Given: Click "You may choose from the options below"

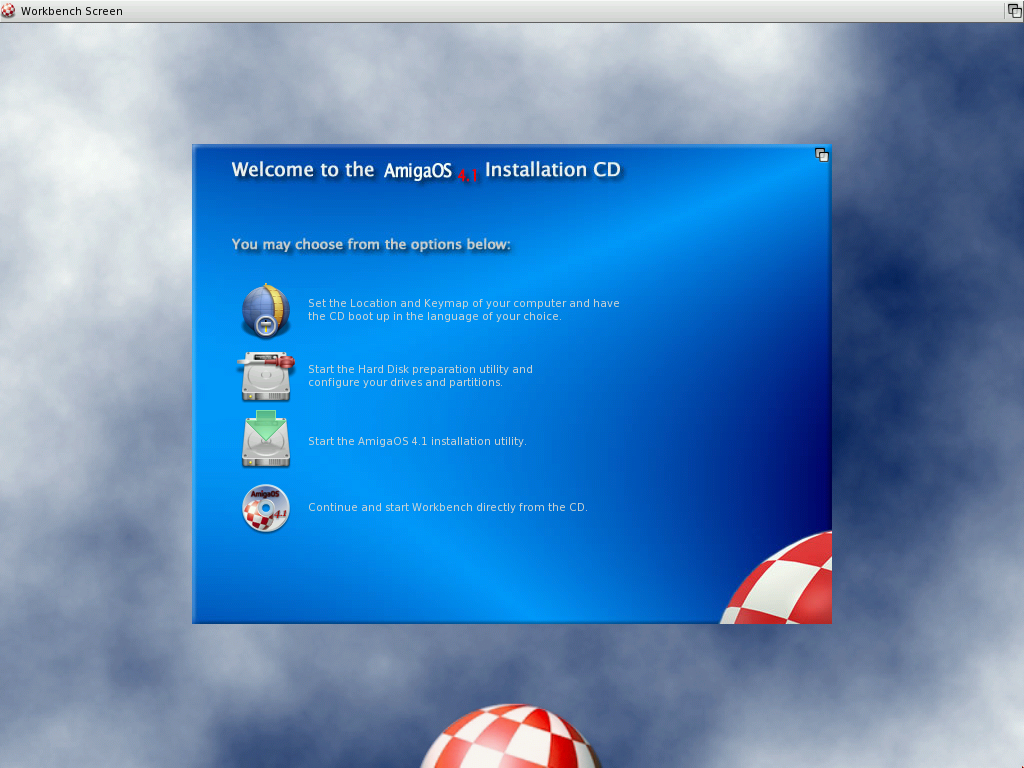Looking at the screenshot, I should pyautogui.click(x=370, y=244).
